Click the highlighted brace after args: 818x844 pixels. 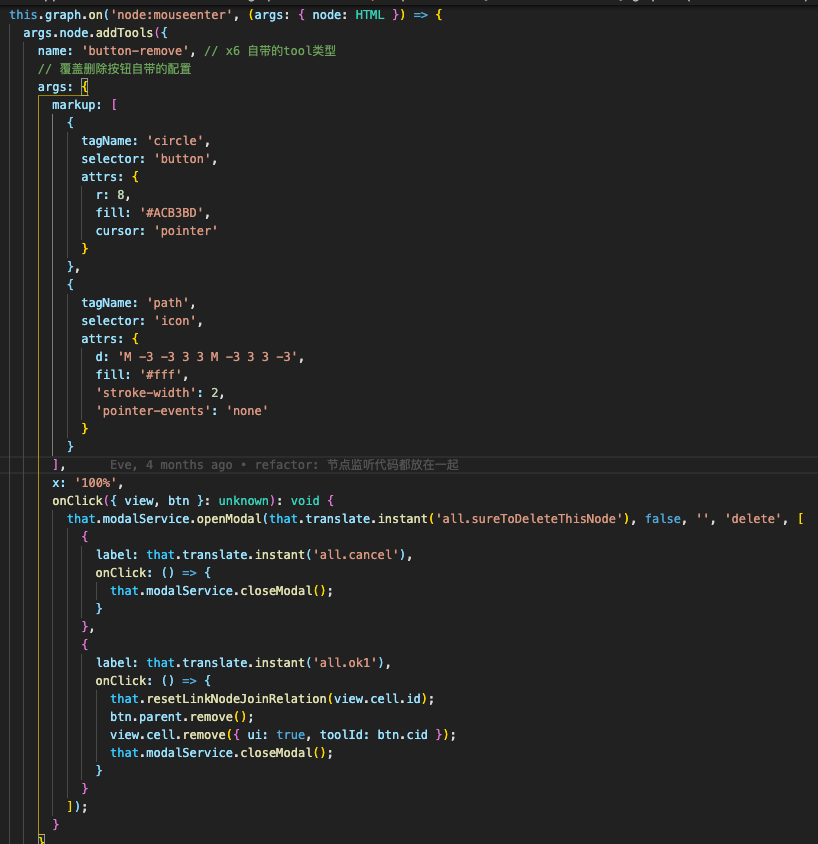(x=84, y=87)
